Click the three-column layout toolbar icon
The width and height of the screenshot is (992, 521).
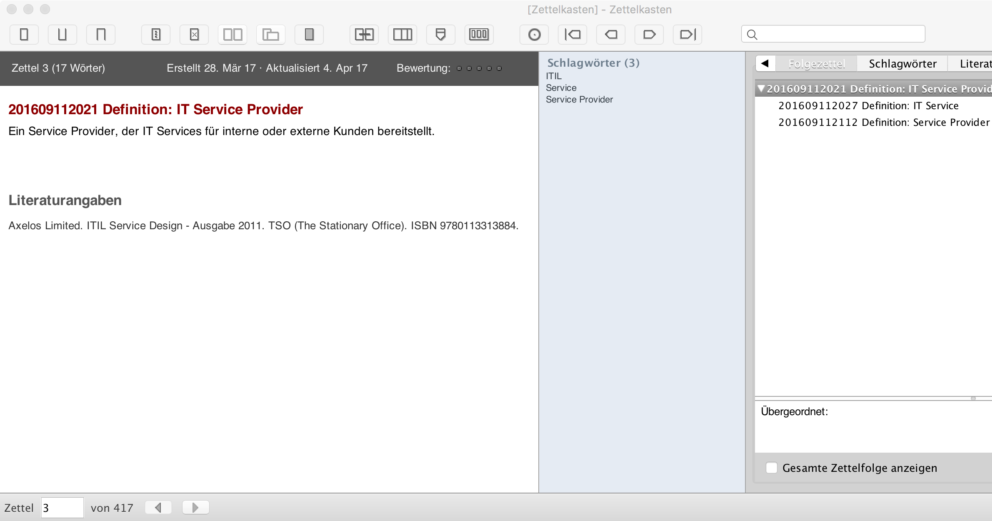(402, 34)
